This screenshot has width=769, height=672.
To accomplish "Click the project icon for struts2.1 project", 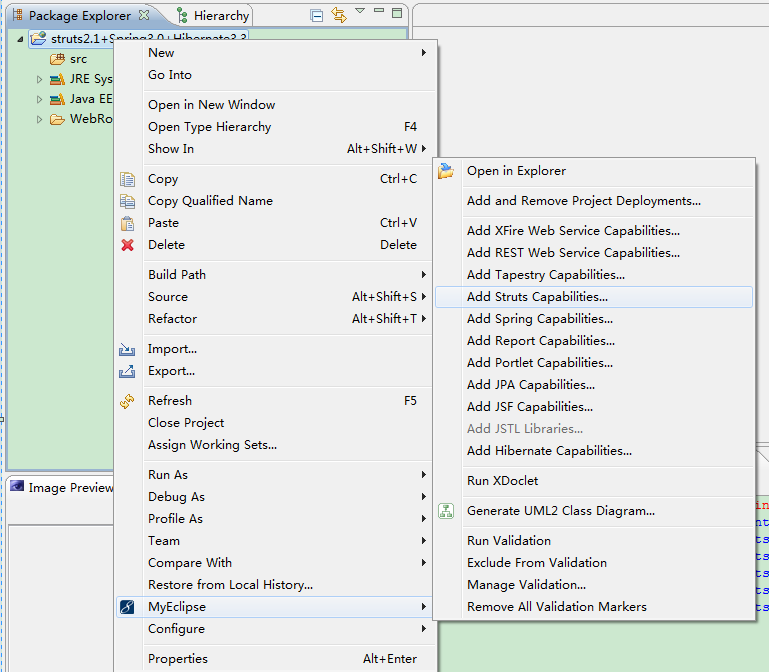I will pos(38,38).
